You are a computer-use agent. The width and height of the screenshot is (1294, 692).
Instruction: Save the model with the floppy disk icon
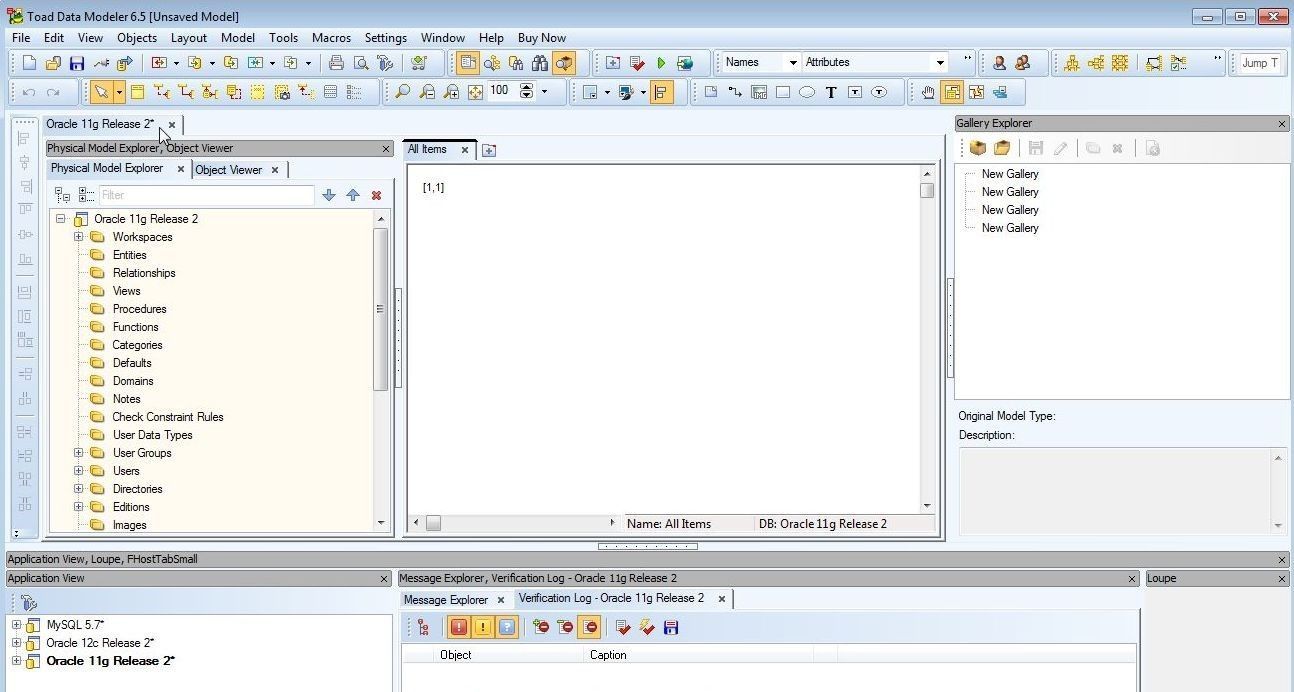[x=77, y=63]
